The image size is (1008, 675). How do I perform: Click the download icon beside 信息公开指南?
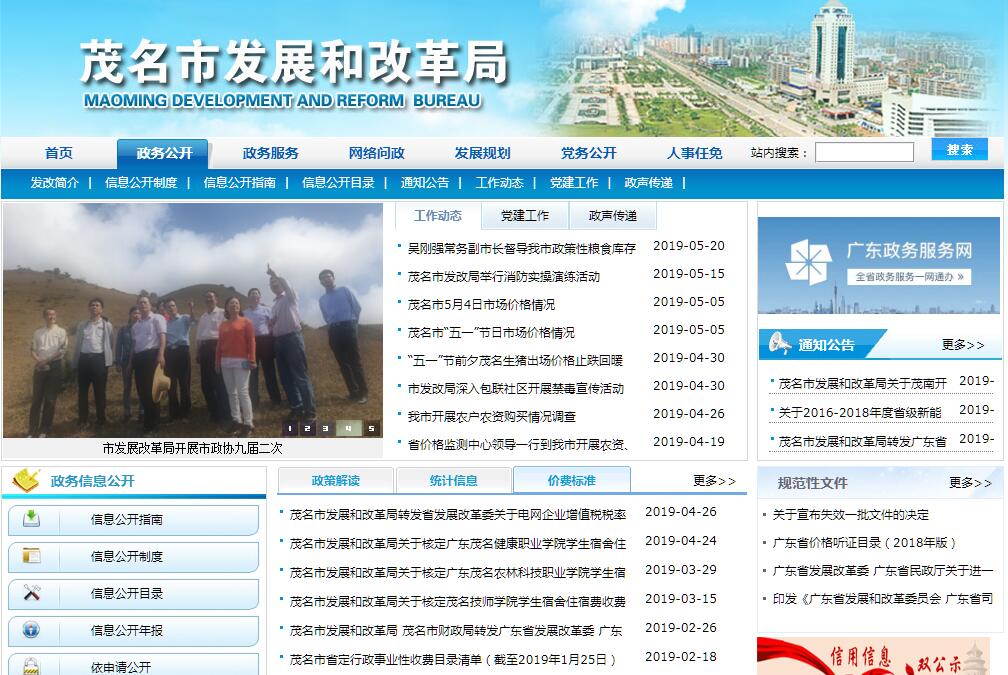click(31, 519)
